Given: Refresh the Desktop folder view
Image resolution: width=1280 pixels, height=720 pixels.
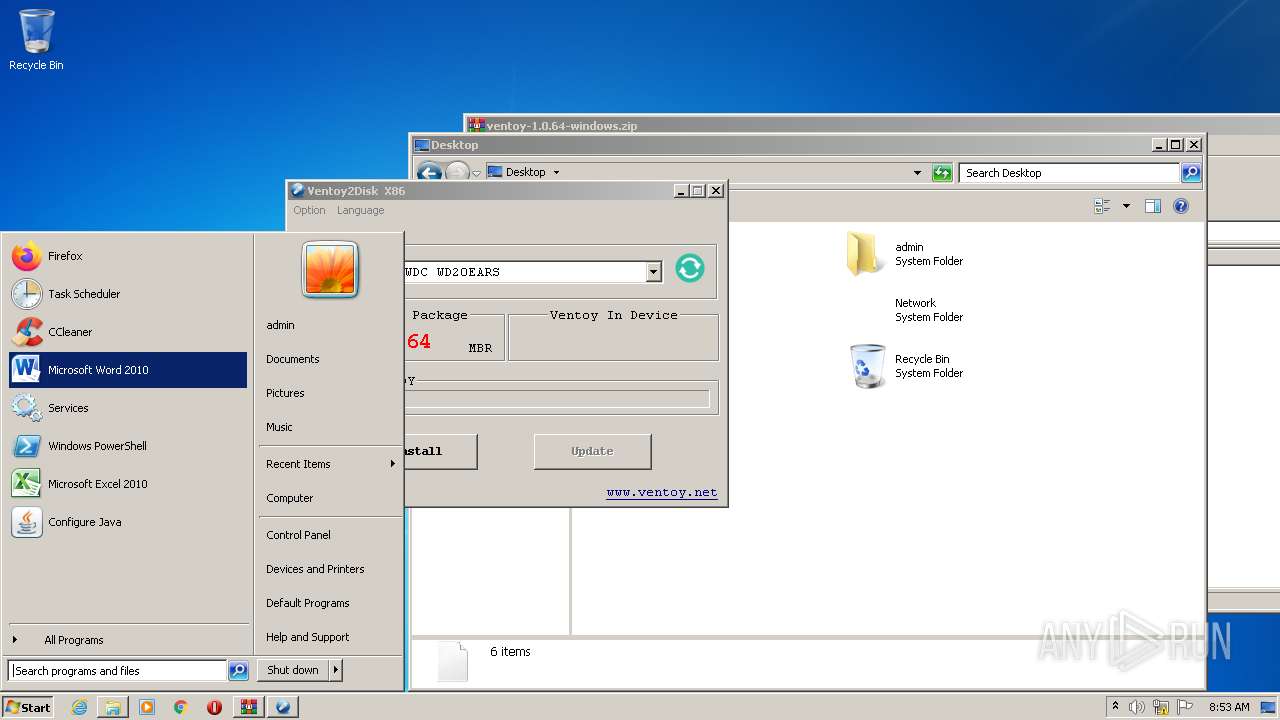Looking at the screenshot, I should (x=942, y=173).
